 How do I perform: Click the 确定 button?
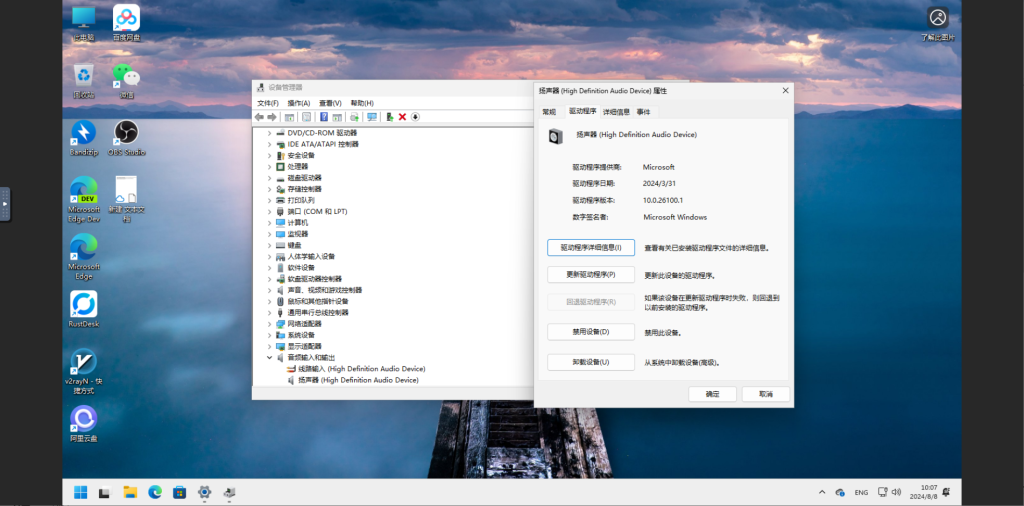tap(712, 394)
